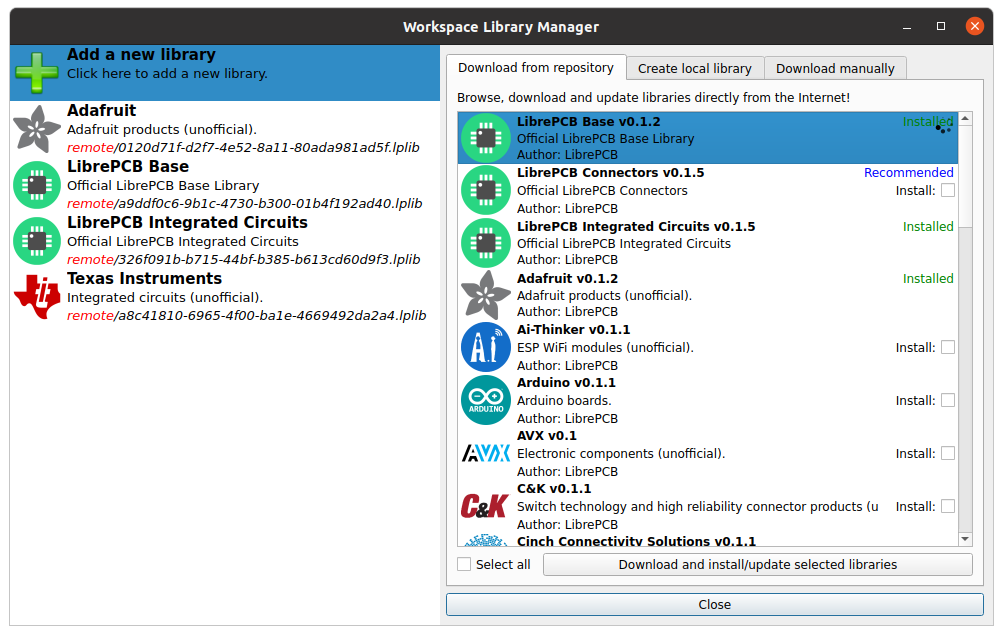Image resolution: width=1003 pixels, height=635 pixels.
Task: Click C&K v0.1.1 title
Action: (554, 489)
